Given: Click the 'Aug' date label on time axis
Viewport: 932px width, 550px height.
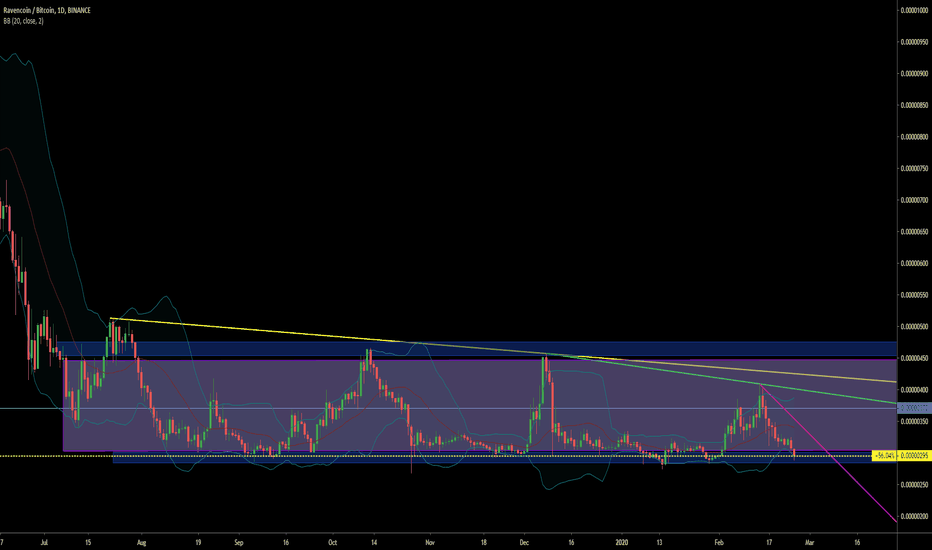Looking at the screenshot, I should pos(141,542).
